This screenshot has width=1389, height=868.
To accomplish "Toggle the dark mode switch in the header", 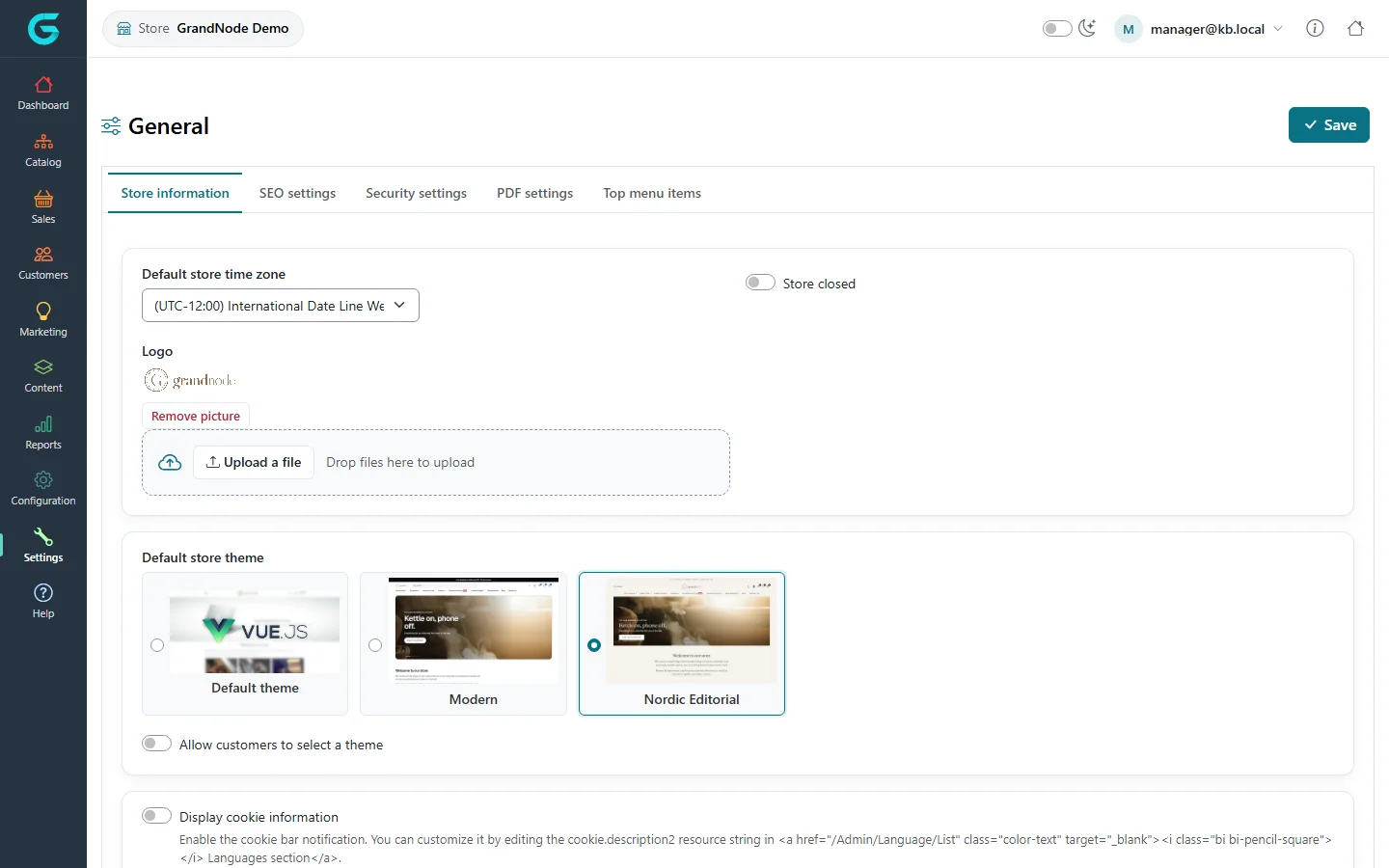I will tap(1057, 28).
